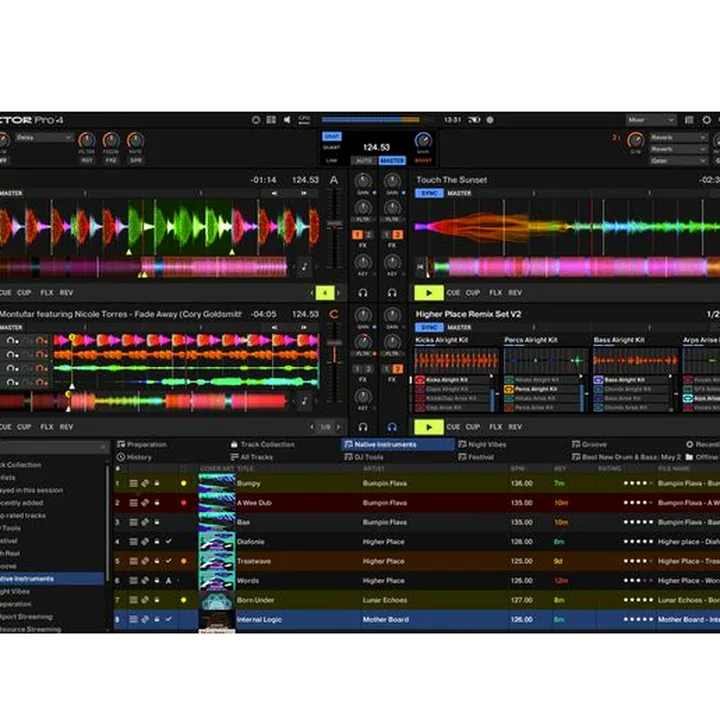Click the key lock note icon on deck C
The width and height of the screenshot is (720, 720).
click(x=304, y=401)
